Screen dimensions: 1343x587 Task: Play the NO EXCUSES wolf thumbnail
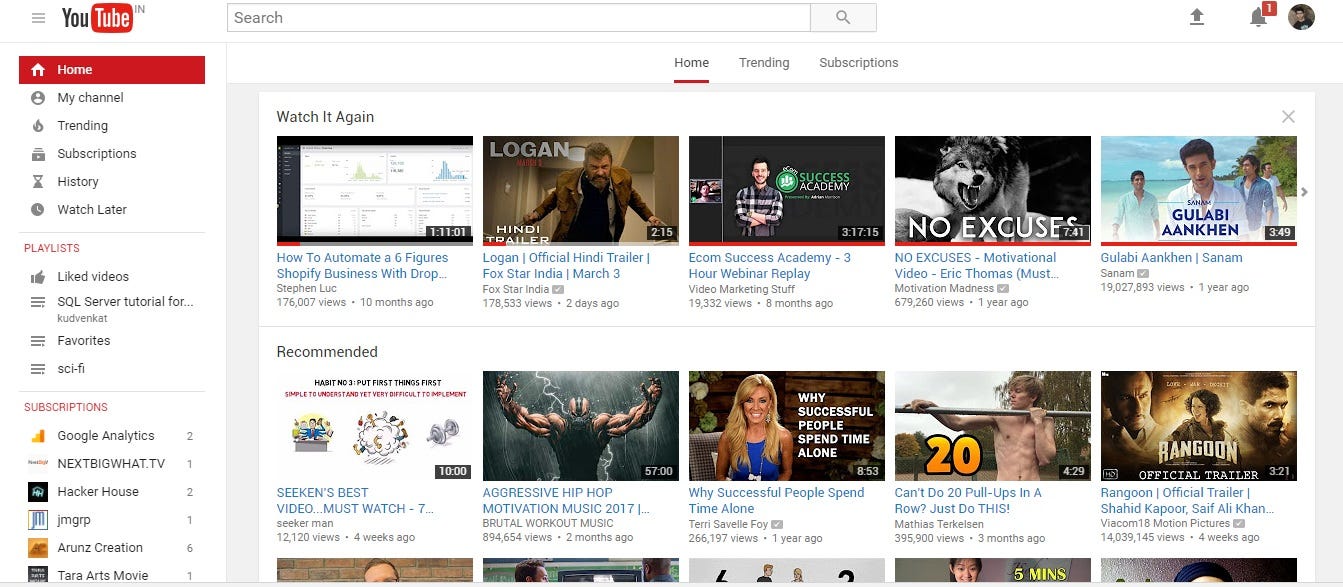(993, 191)
